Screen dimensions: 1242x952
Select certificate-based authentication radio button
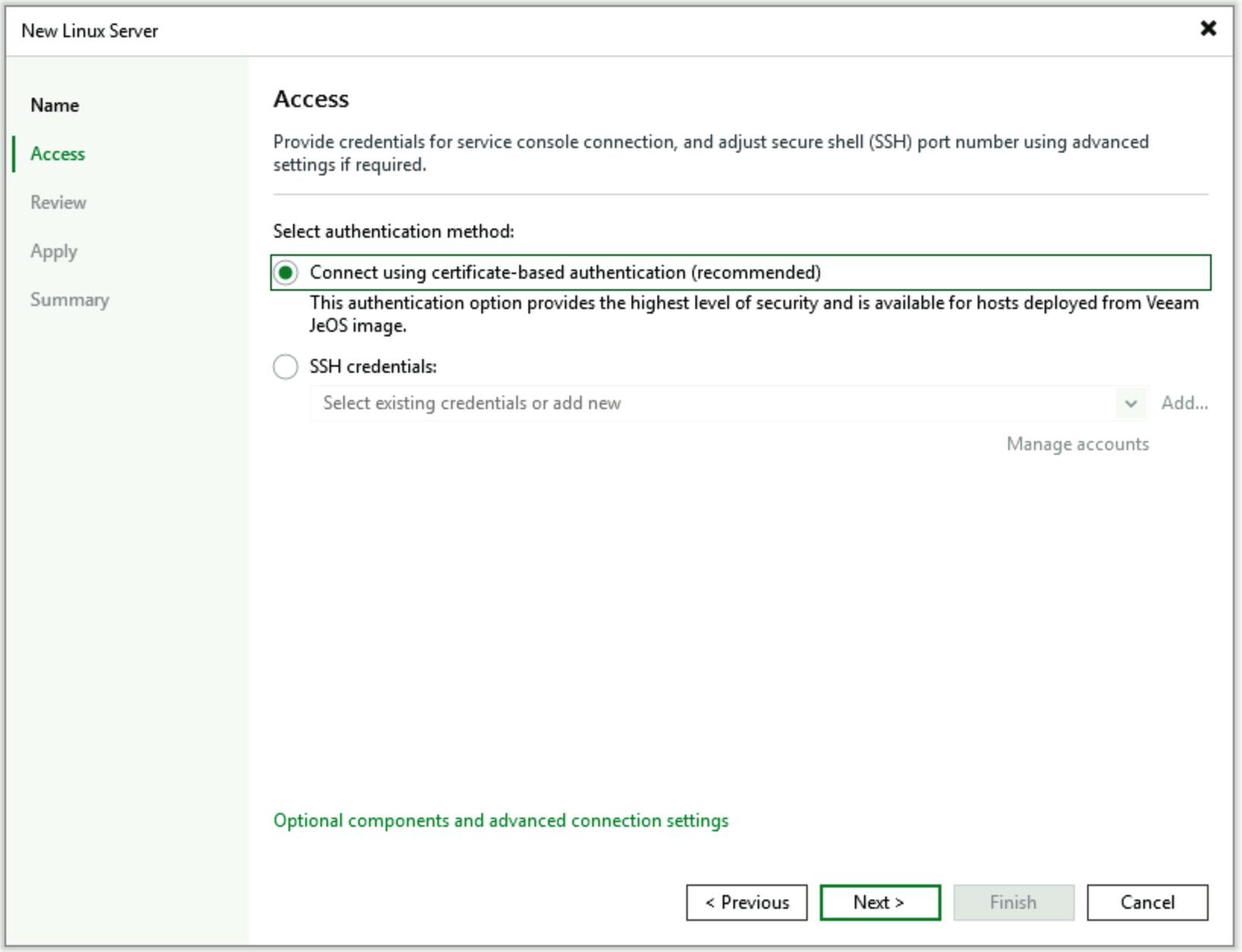(286, 273)
